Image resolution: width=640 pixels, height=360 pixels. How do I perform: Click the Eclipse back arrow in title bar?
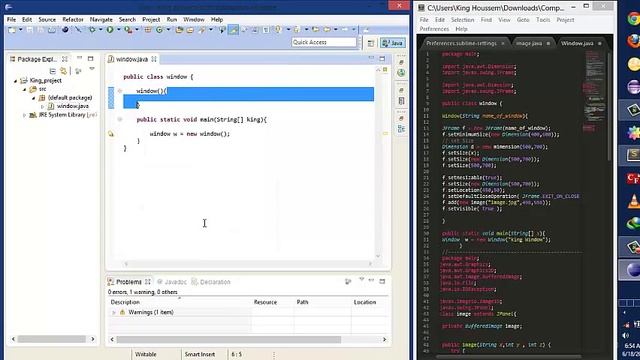[9, 7]
